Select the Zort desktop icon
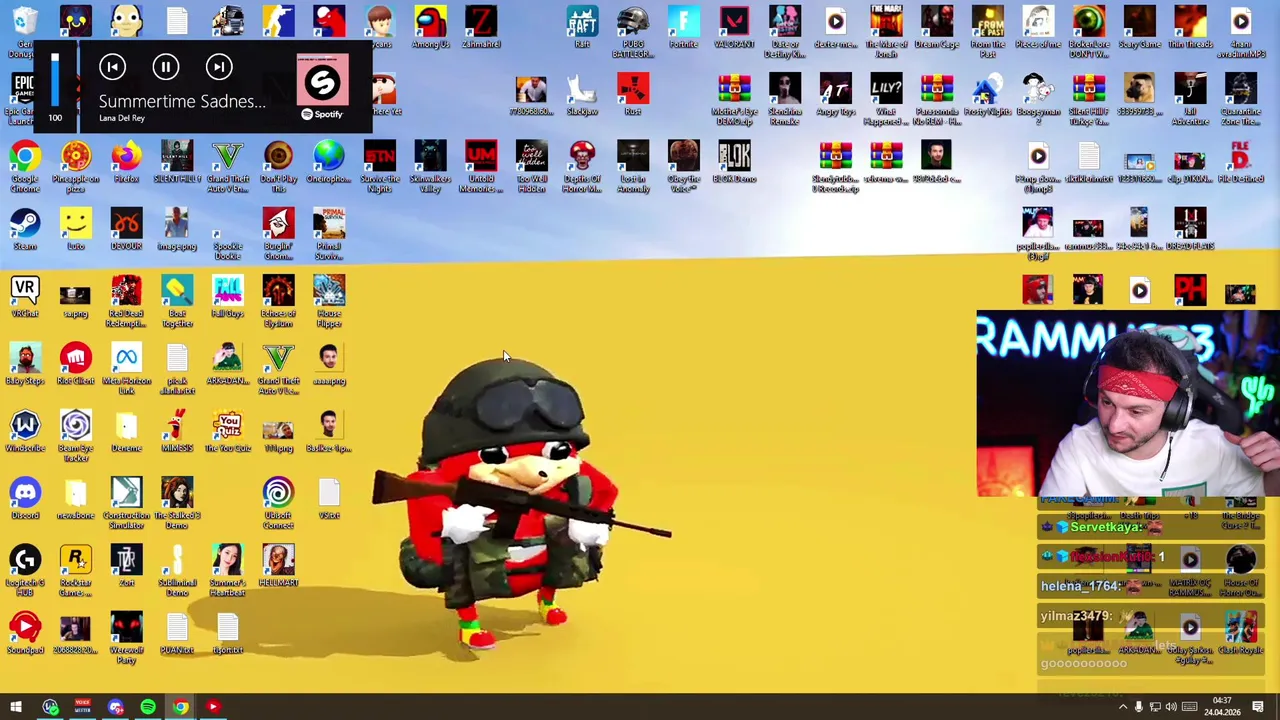1280x720 pixels. 126,564
